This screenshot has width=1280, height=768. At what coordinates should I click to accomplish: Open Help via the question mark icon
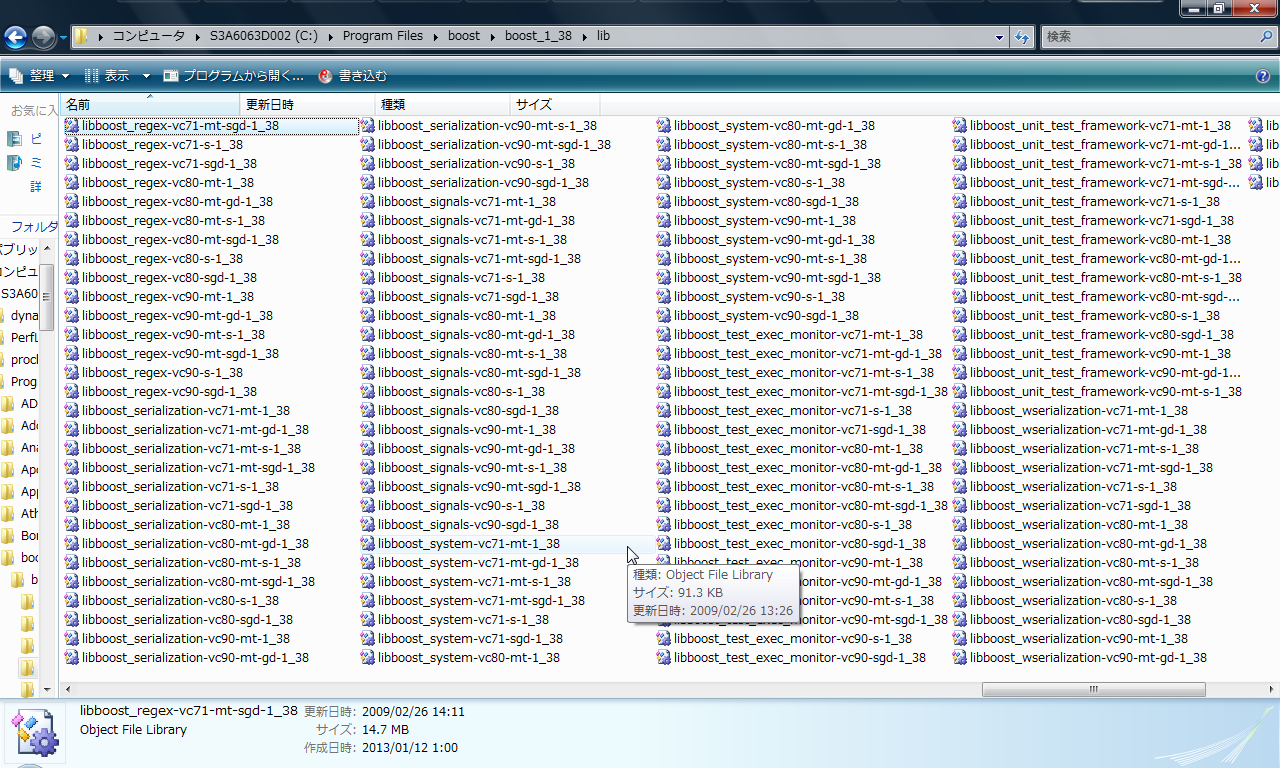(1263, 76)
